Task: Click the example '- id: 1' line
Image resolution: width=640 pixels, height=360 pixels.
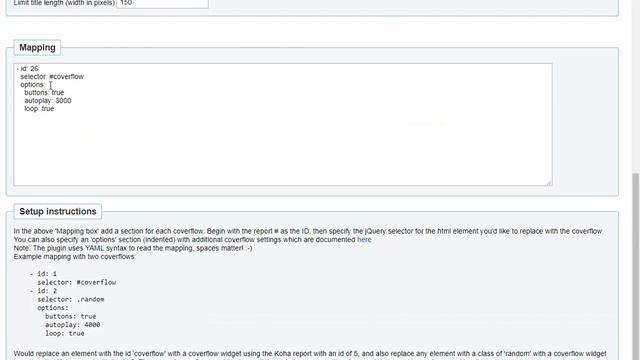Action: (x=43, y=274)
